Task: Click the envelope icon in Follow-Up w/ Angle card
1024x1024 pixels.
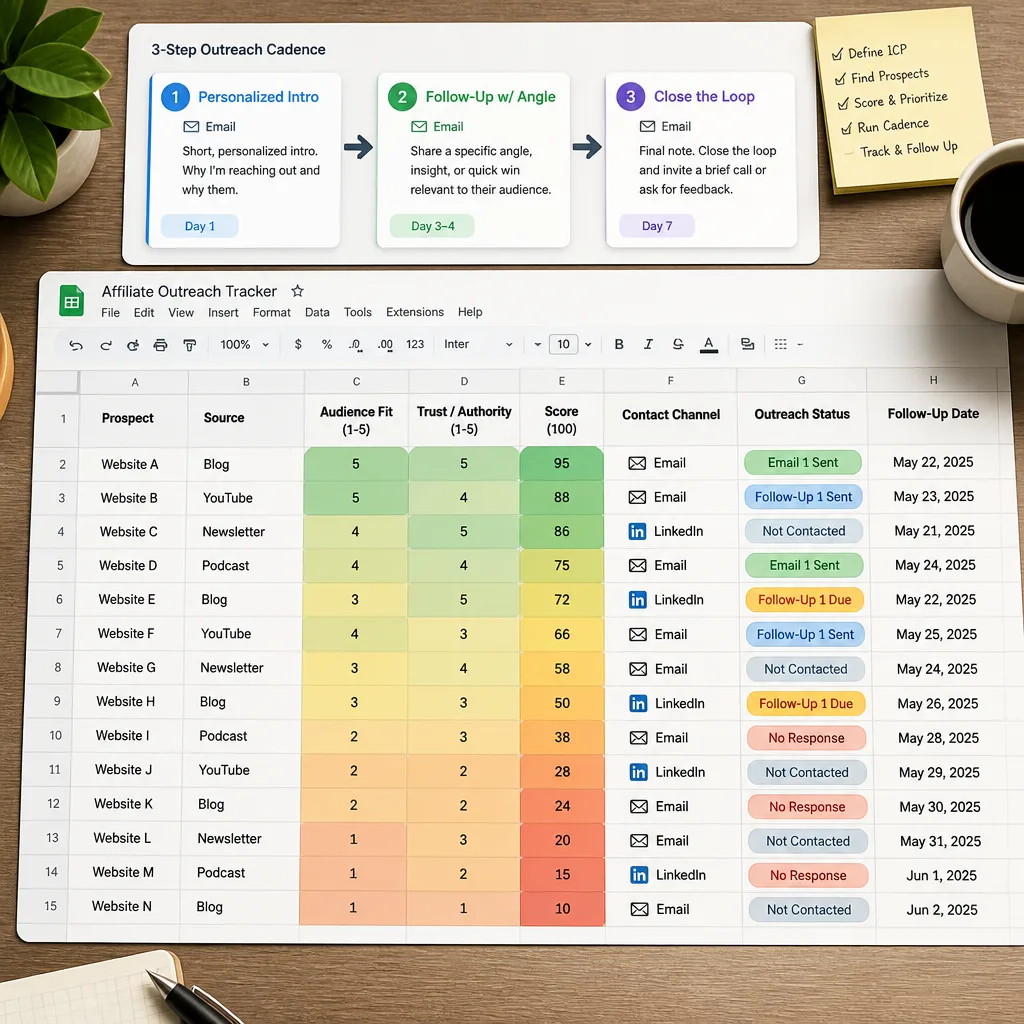Action: click(419, 127)
